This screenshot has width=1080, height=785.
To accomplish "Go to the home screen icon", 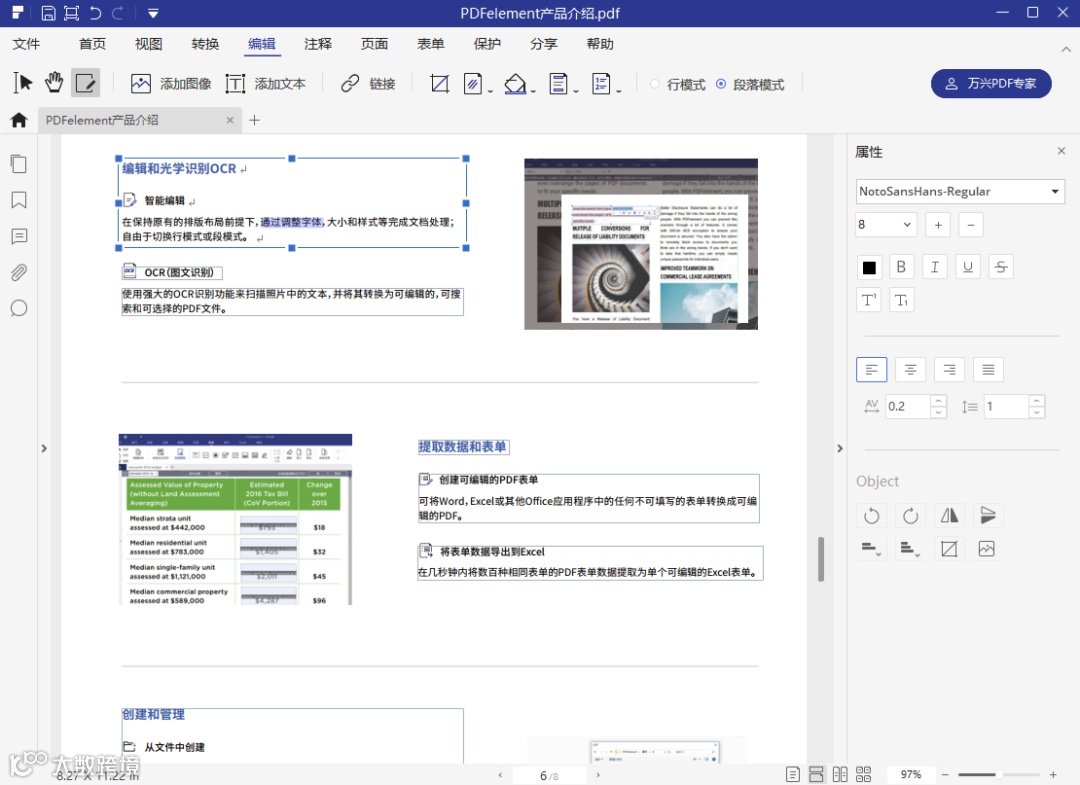I will [x=19, y=120].
